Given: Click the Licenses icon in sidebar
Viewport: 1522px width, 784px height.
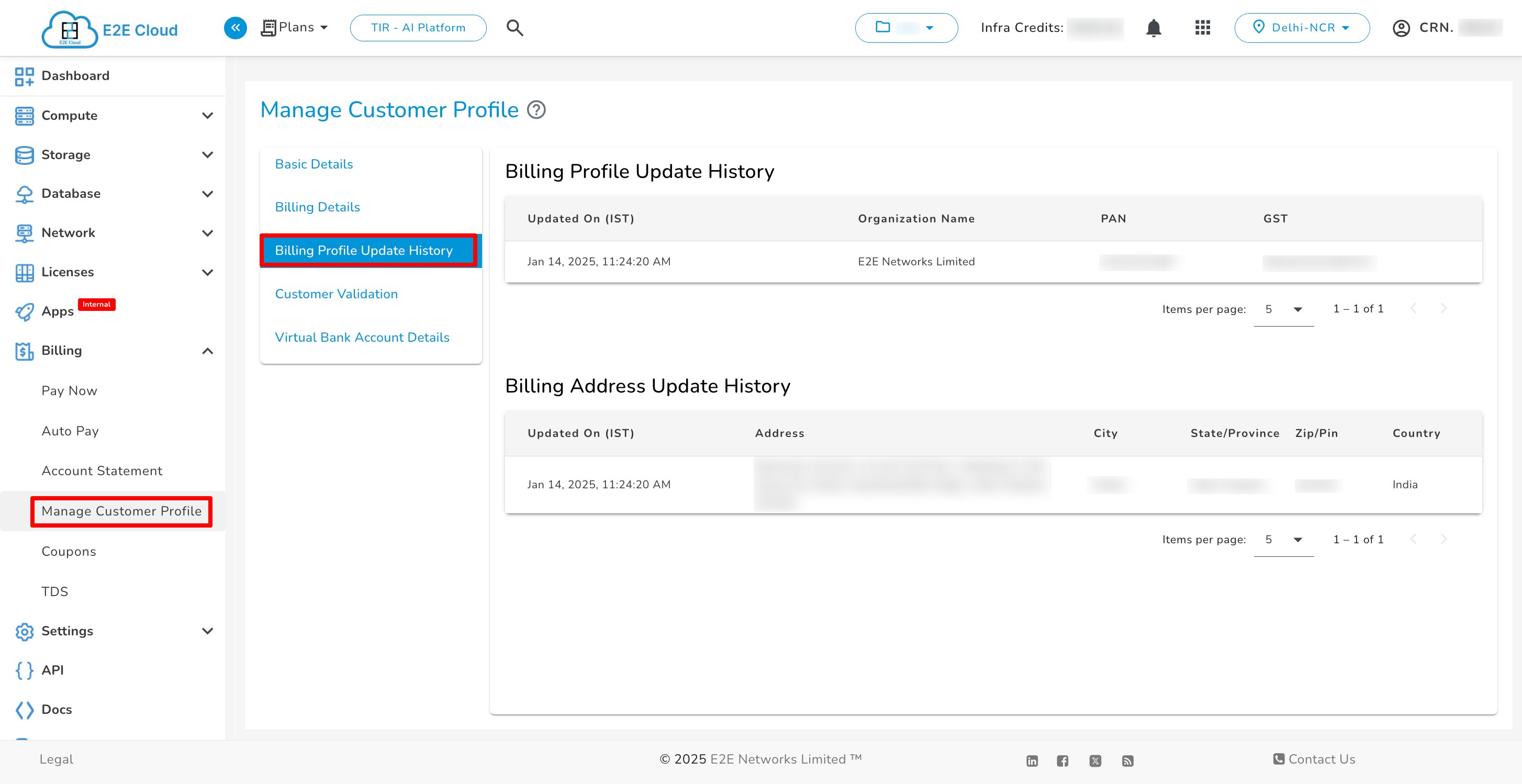Looking at the screenshot, I should [x=24, y=272].
